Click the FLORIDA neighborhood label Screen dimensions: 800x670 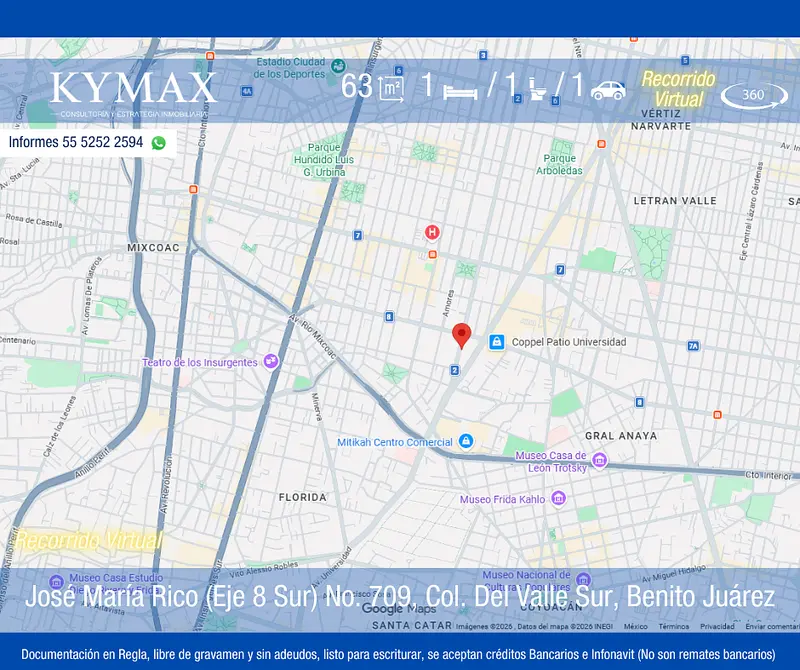pos(303,497)
